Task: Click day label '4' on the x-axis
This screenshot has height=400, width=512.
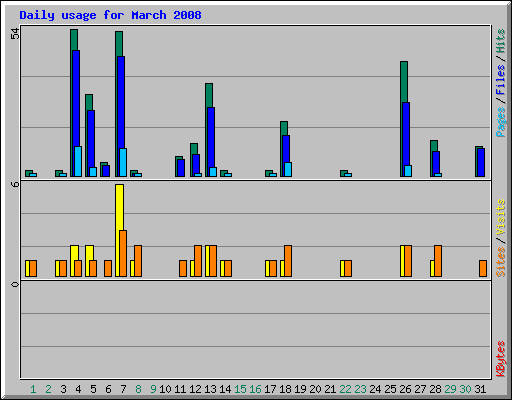Action: click(78, 389)
